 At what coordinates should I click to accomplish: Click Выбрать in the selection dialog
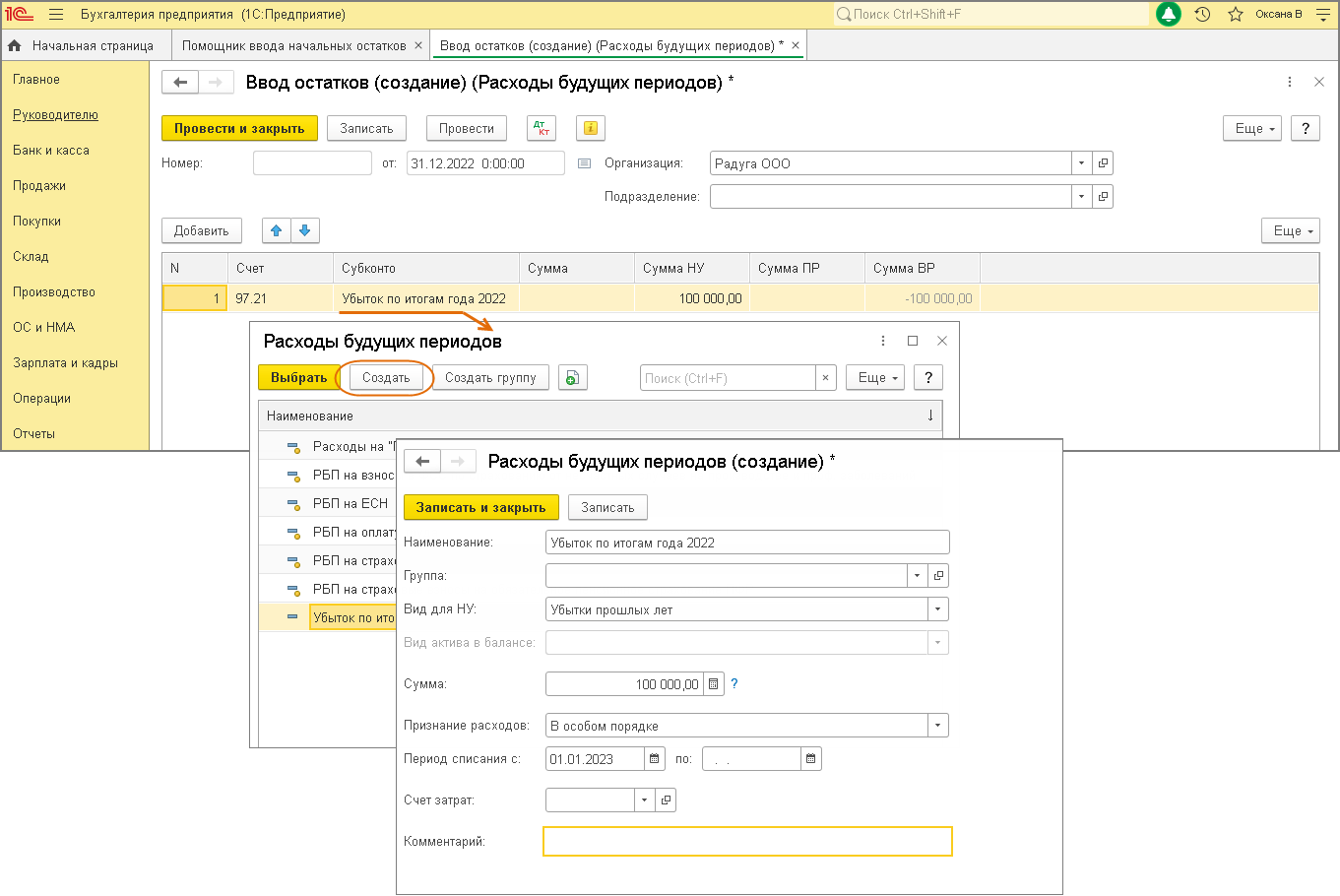tap(298, 378)
